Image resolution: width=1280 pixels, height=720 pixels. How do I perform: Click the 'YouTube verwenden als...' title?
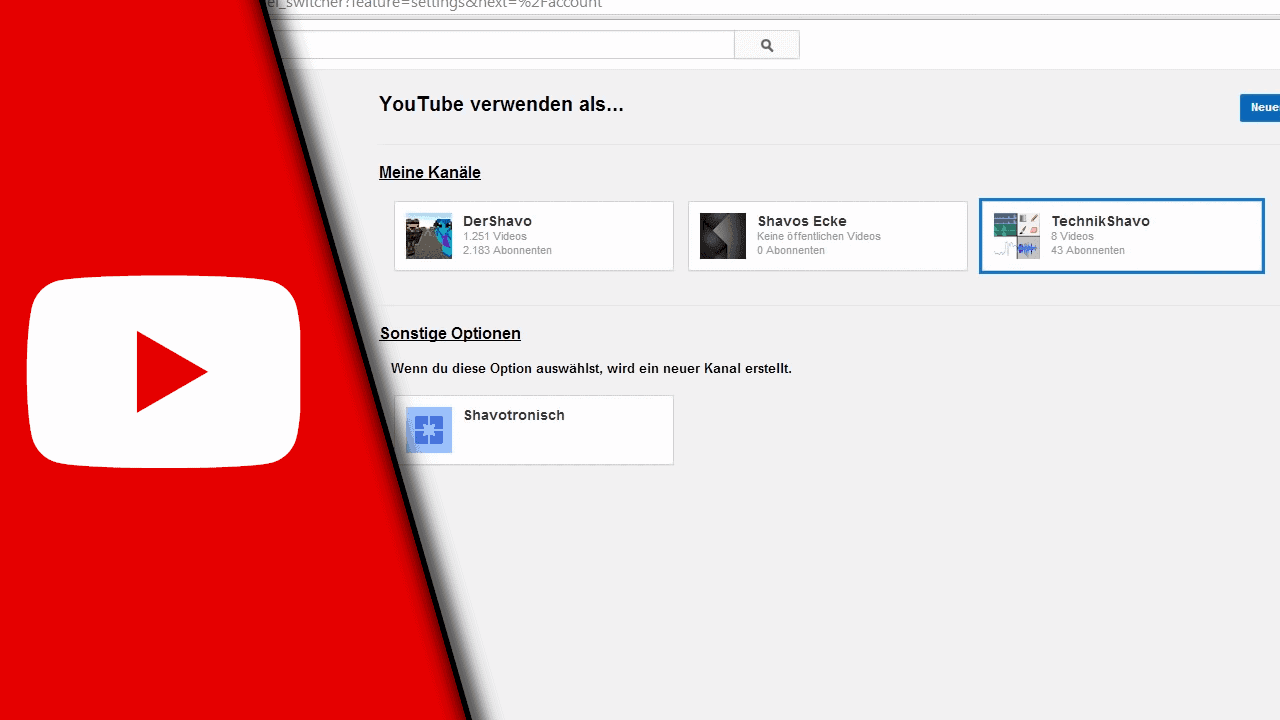[x=501, y=104]
